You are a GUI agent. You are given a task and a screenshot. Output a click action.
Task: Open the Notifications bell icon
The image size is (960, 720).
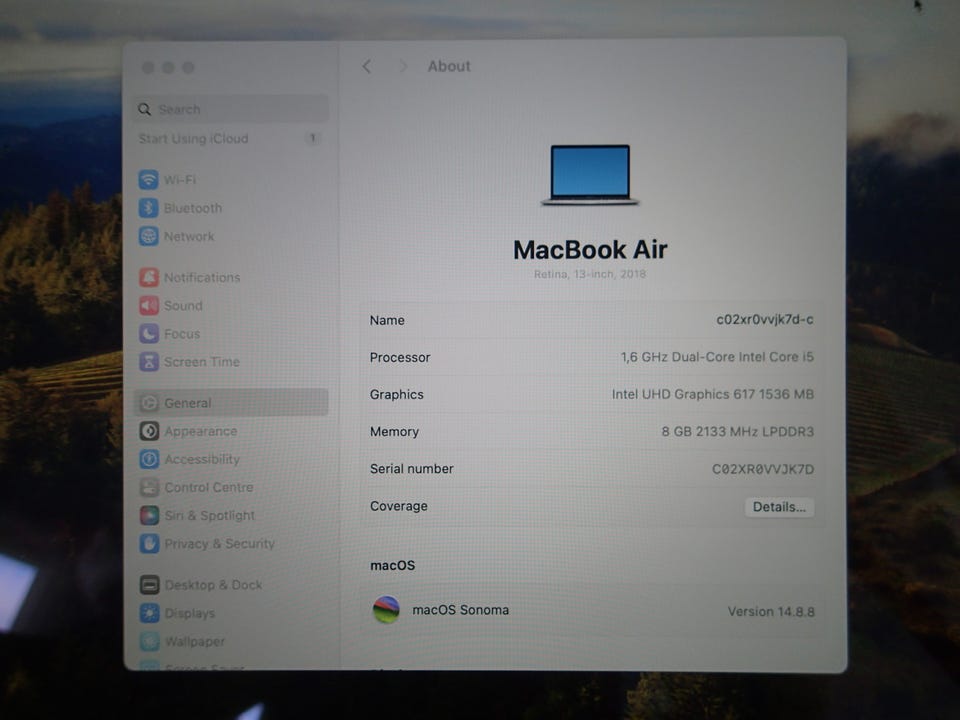pyautogui.click(x=149, y=277)
